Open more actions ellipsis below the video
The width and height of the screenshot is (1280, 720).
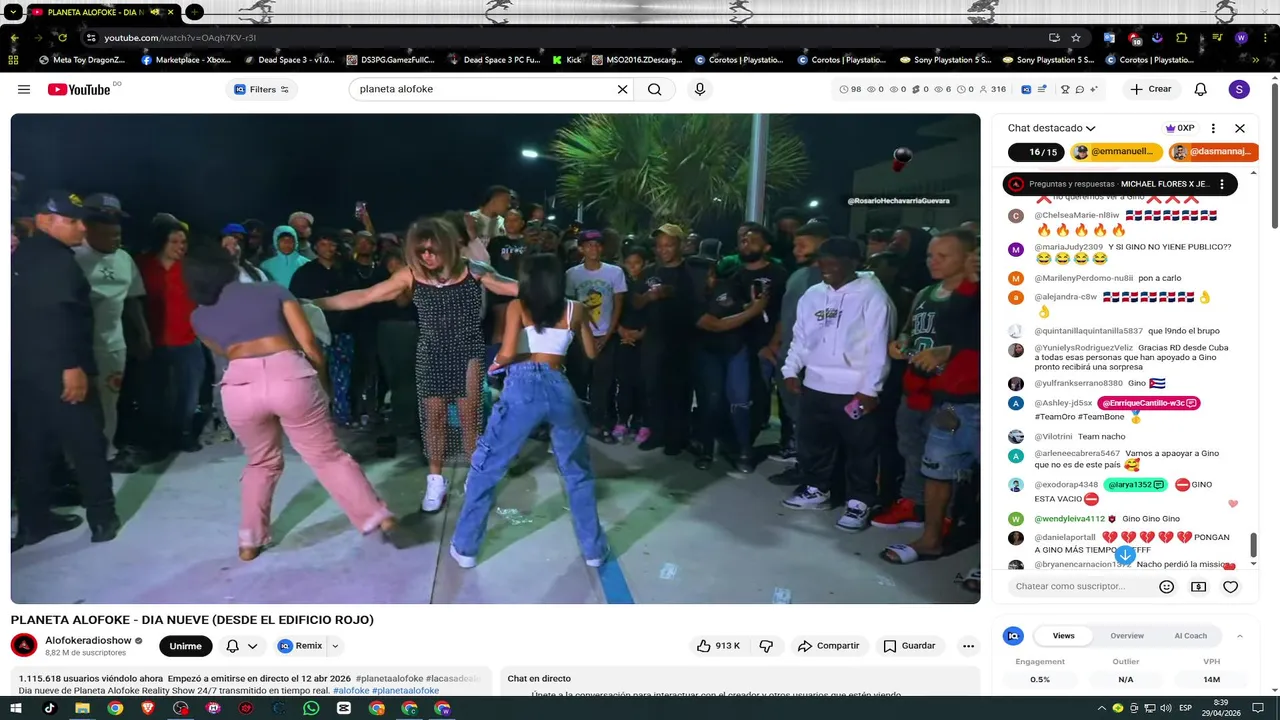click(x=968, y=646)
